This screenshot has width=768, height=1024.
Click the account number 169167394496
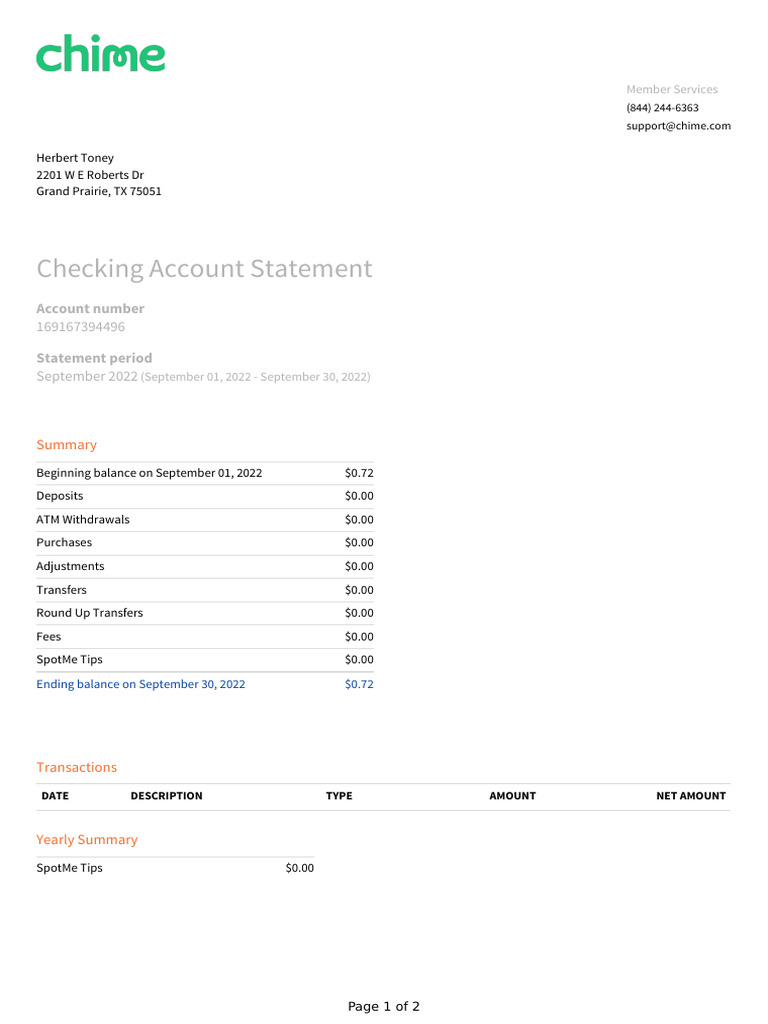click(81, 327)
